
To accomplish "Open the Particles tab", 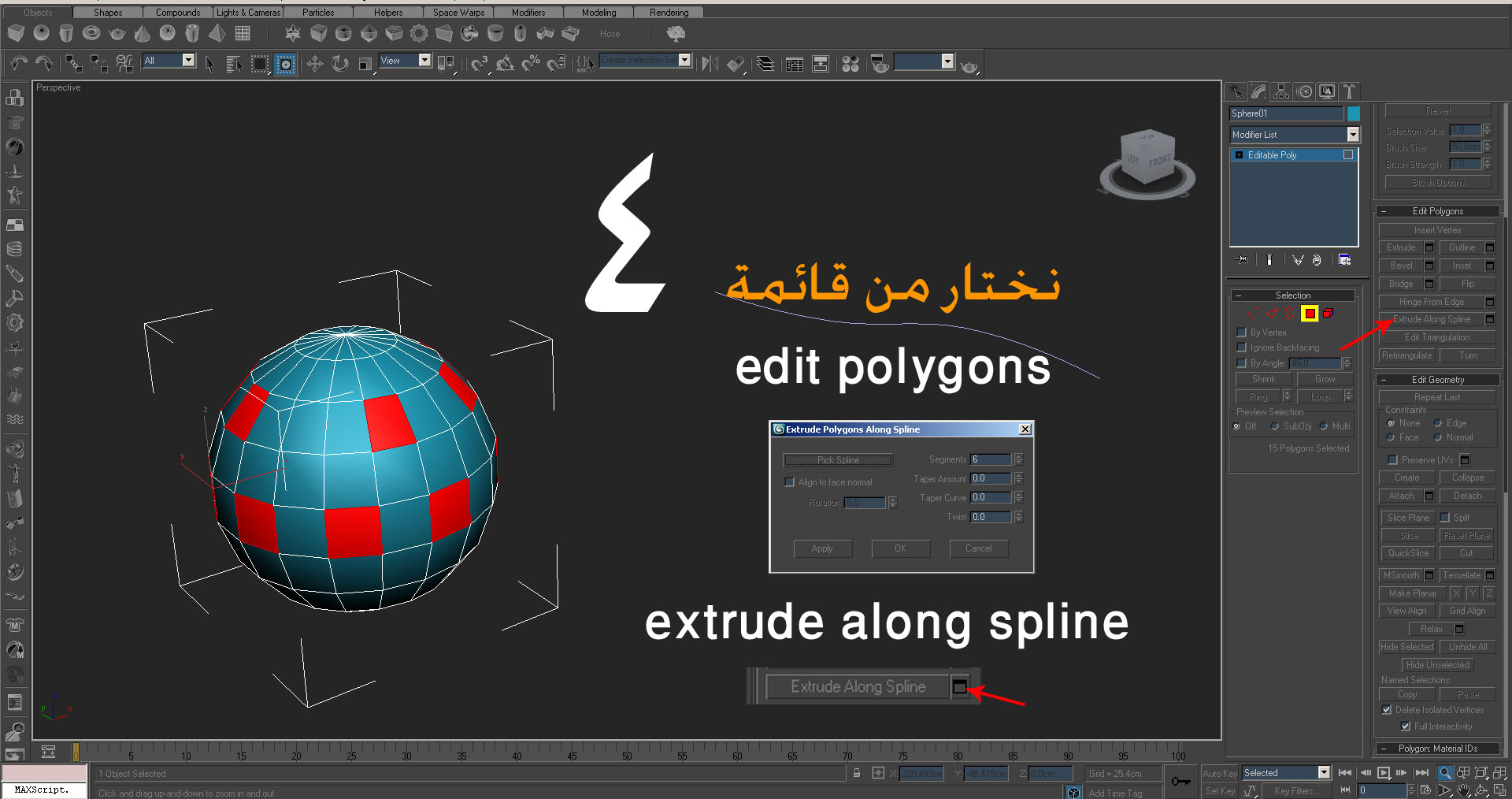I will (x=318, y=13).
